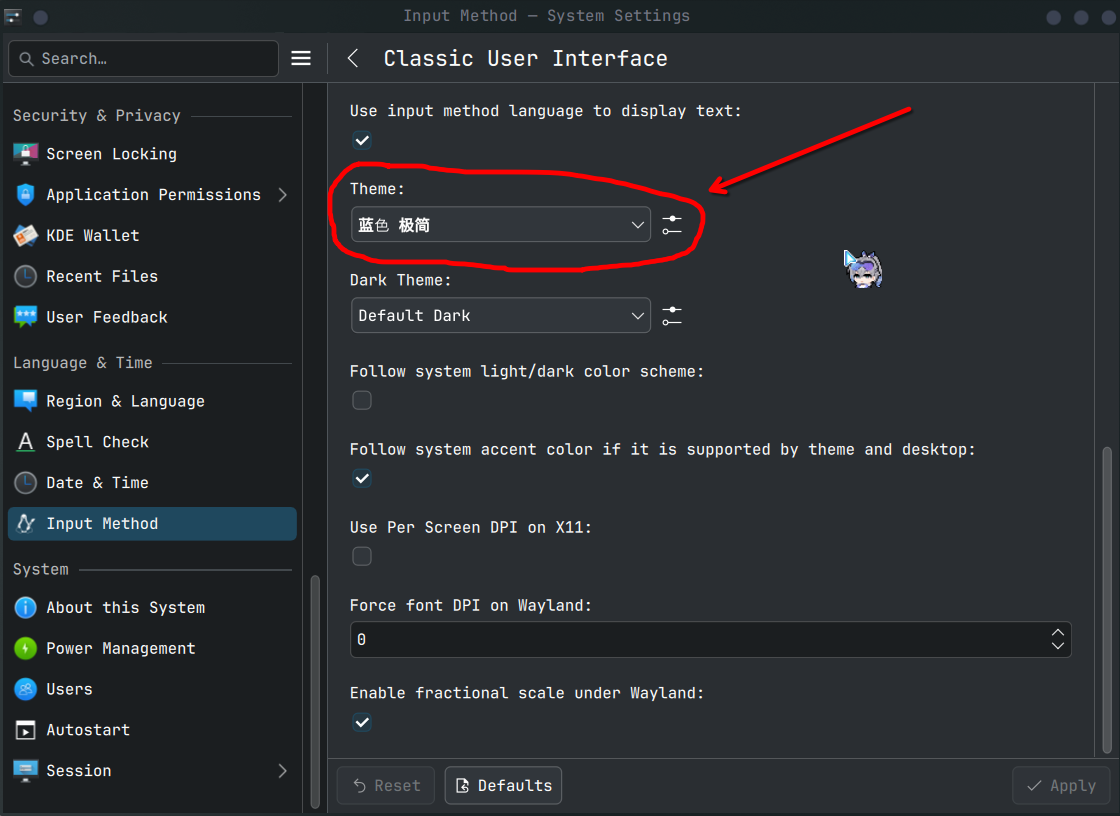Open configure icon next to Theme dropdown
This screenshot has width=1120, height=816.
point(672,225)
